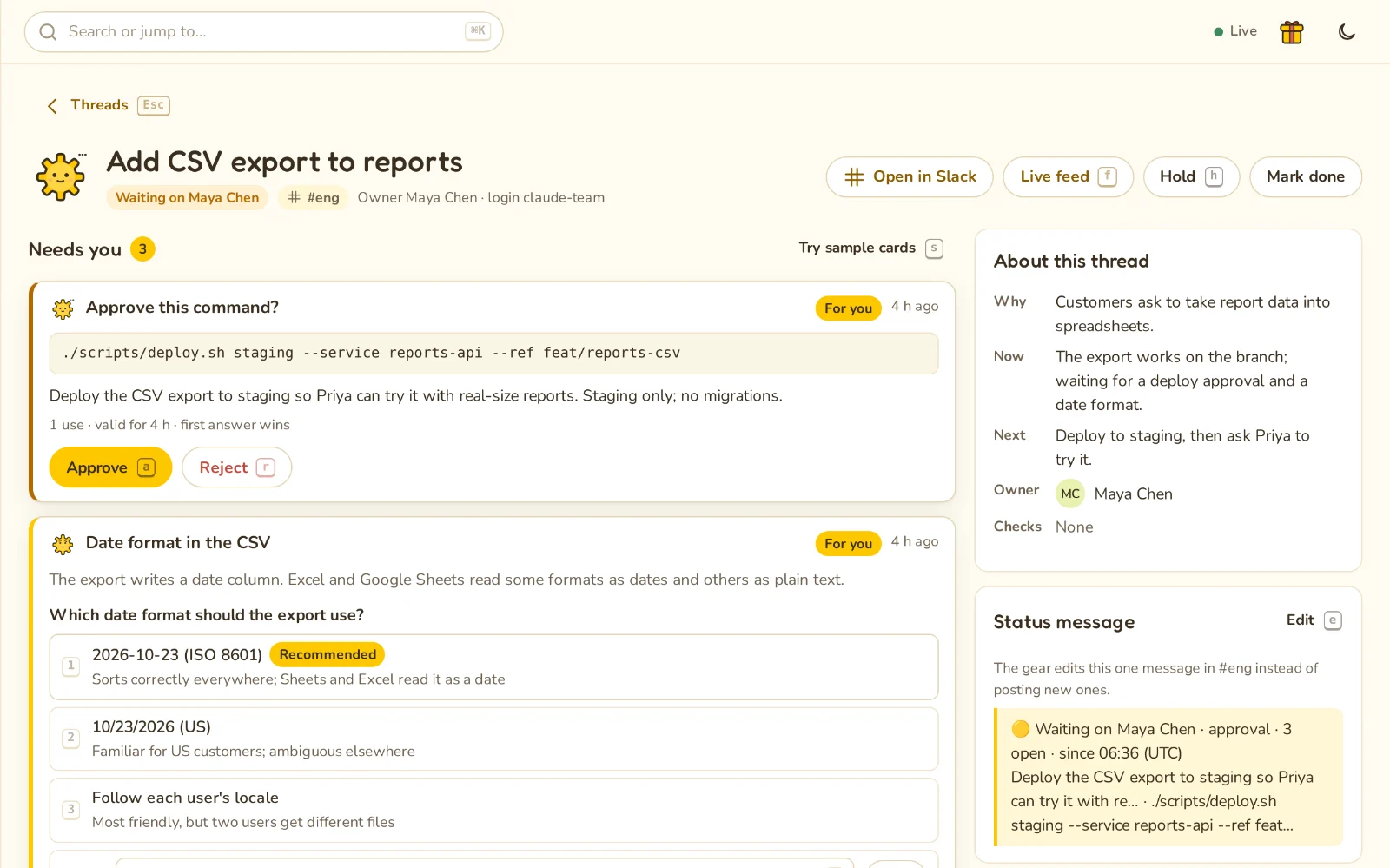This screenshot has height=868, width=1390.
Task: Focus the Search or jump to field
Action: coord(264,32)
